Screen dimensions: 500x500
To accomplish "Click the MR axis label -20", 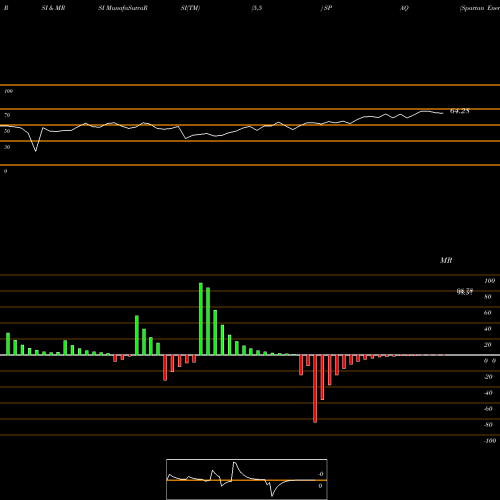I will (x=488, y=377).
